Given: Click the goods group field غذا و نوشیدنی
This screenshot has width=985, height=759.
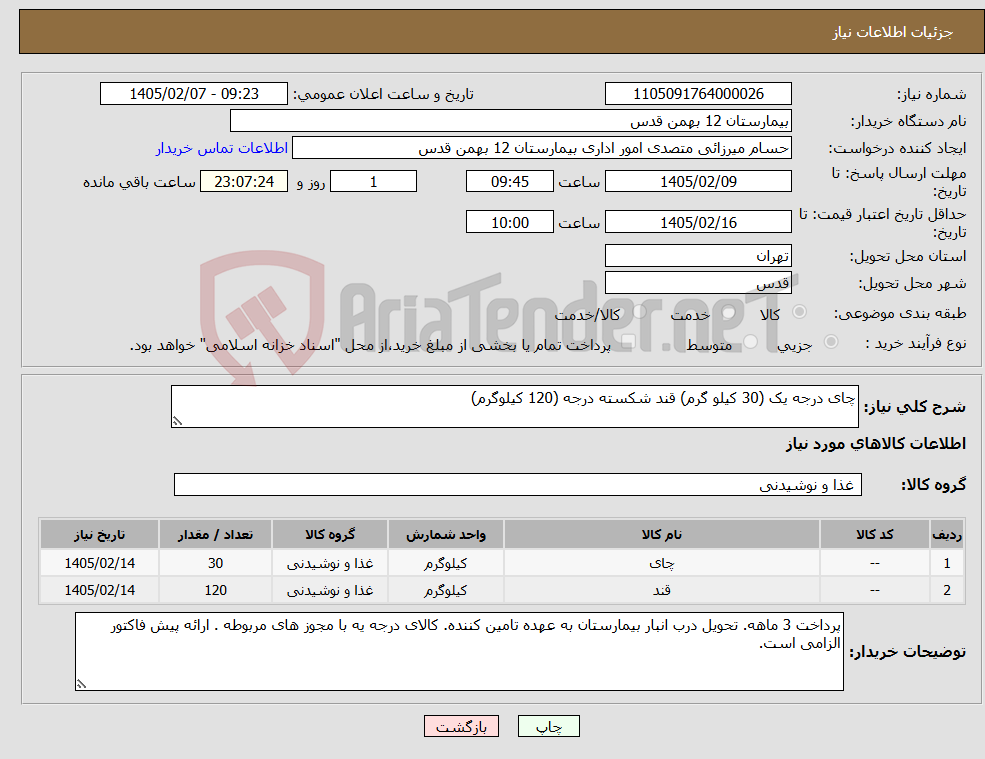Looking at the screenshot, I should pos(518,484).
